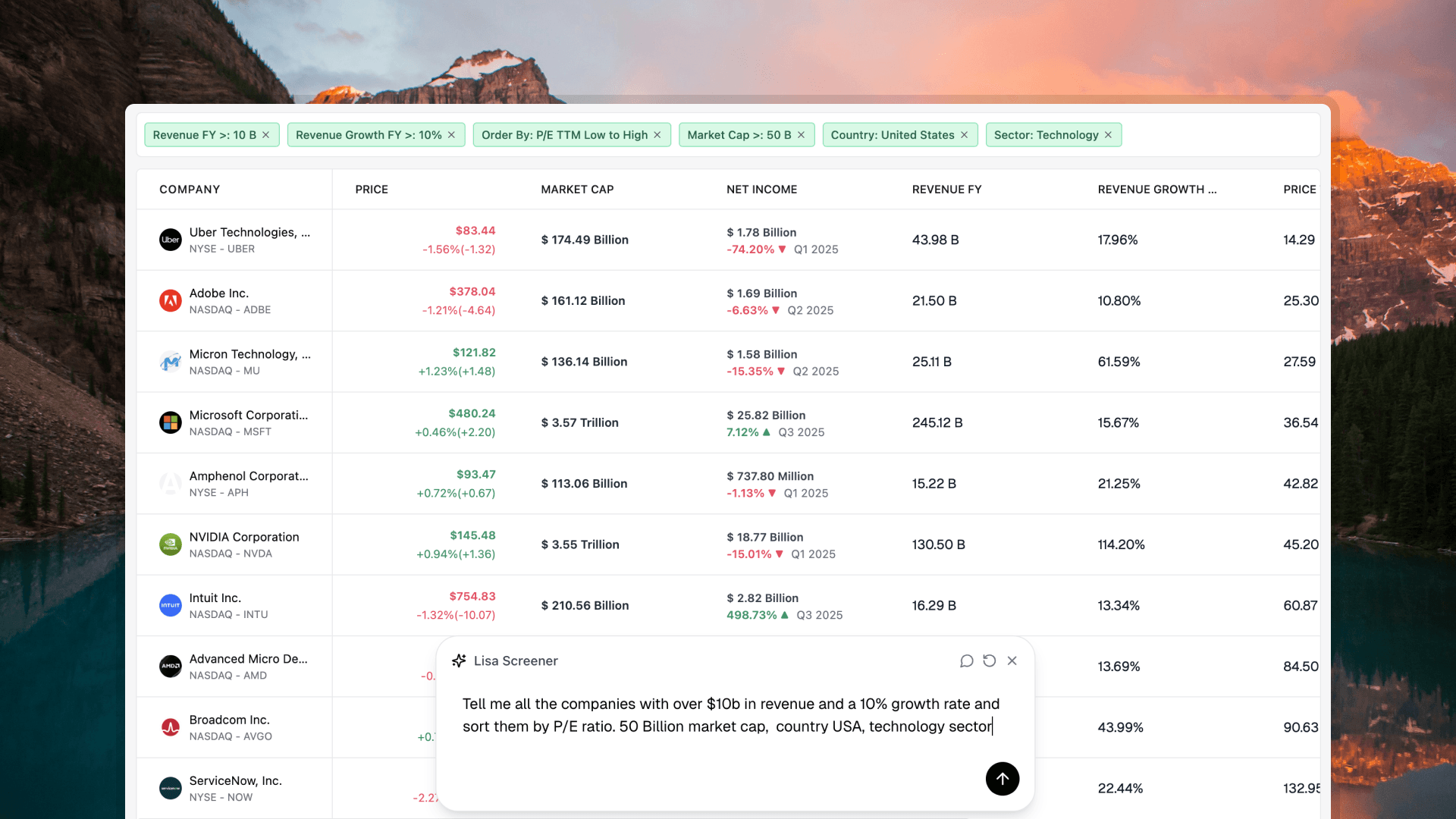The height and width of the screenshot is (819, 1456).
Task: Close the Lisa Screener panel
Action: pyautogui.click(x=1012, y=661)
